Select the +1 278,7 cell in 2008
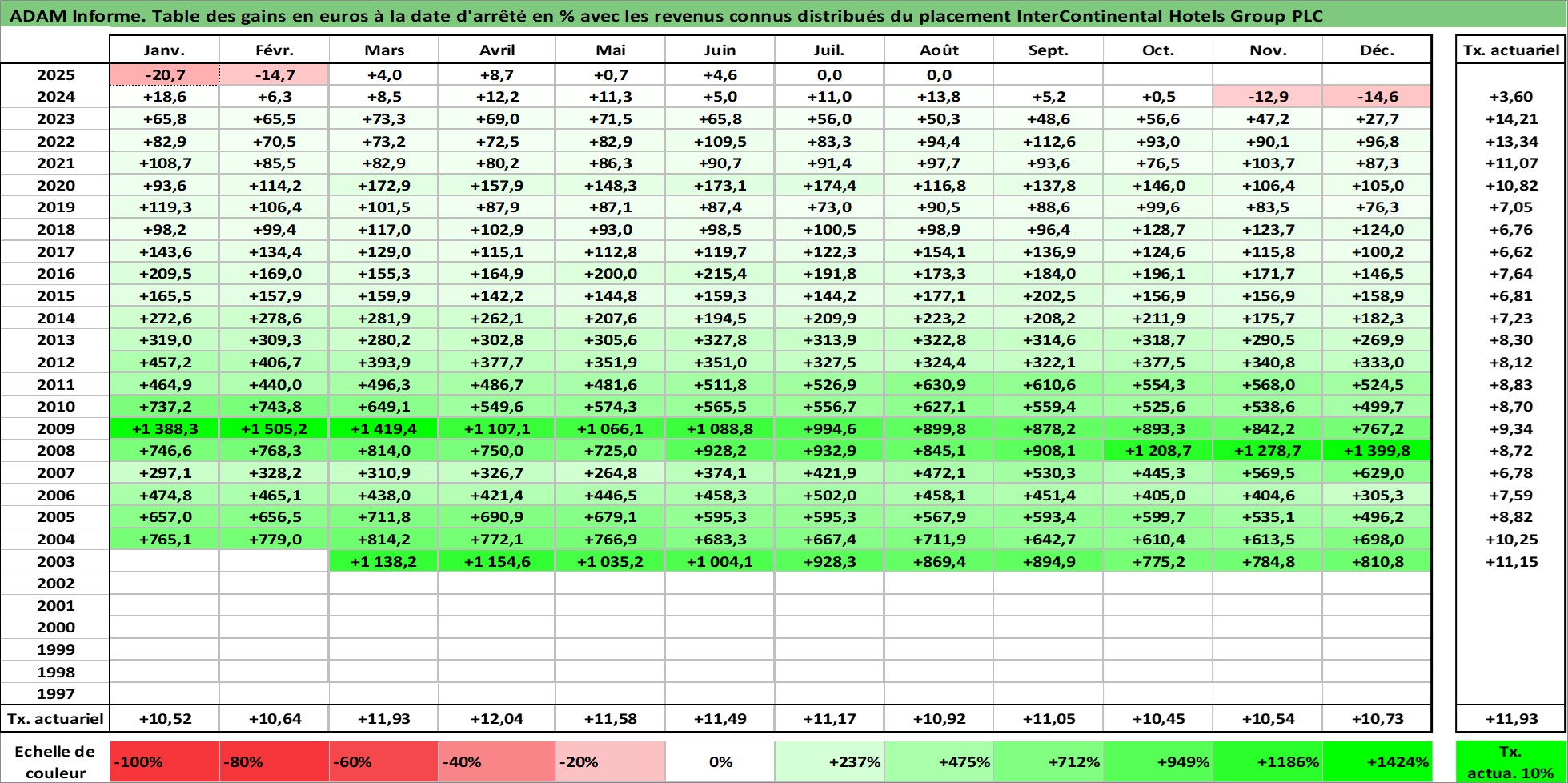This screenshot has height=783, width=1568. coord(1268,451)
